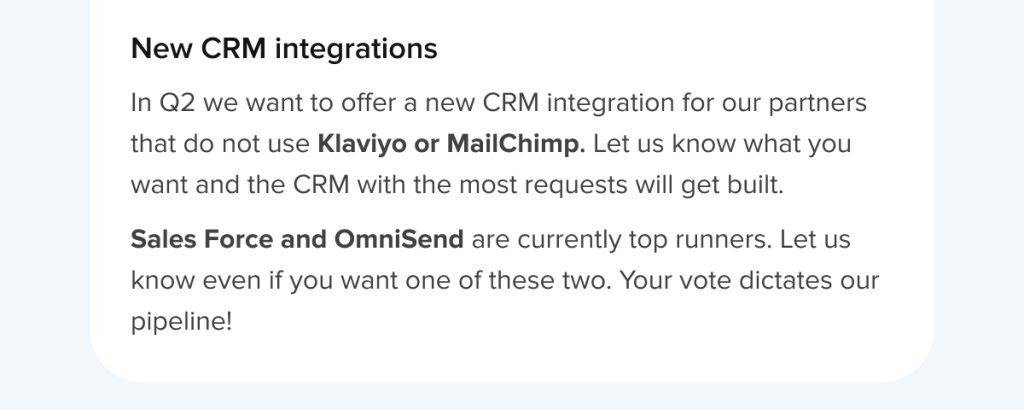Viewport: 1024px width, 410px height.
Task: Click the bold "Klaviyo or MailChimp." text
Action: pyautogui.click(x=451, y=144)
